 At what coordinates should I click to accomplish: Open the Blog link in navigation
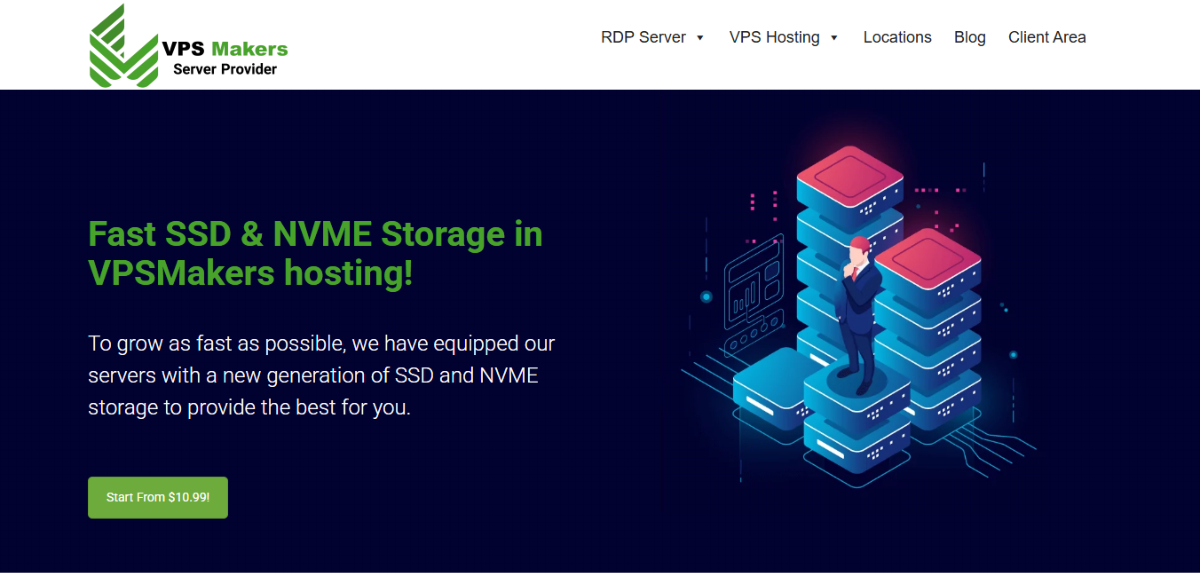(x=969, y=37)
